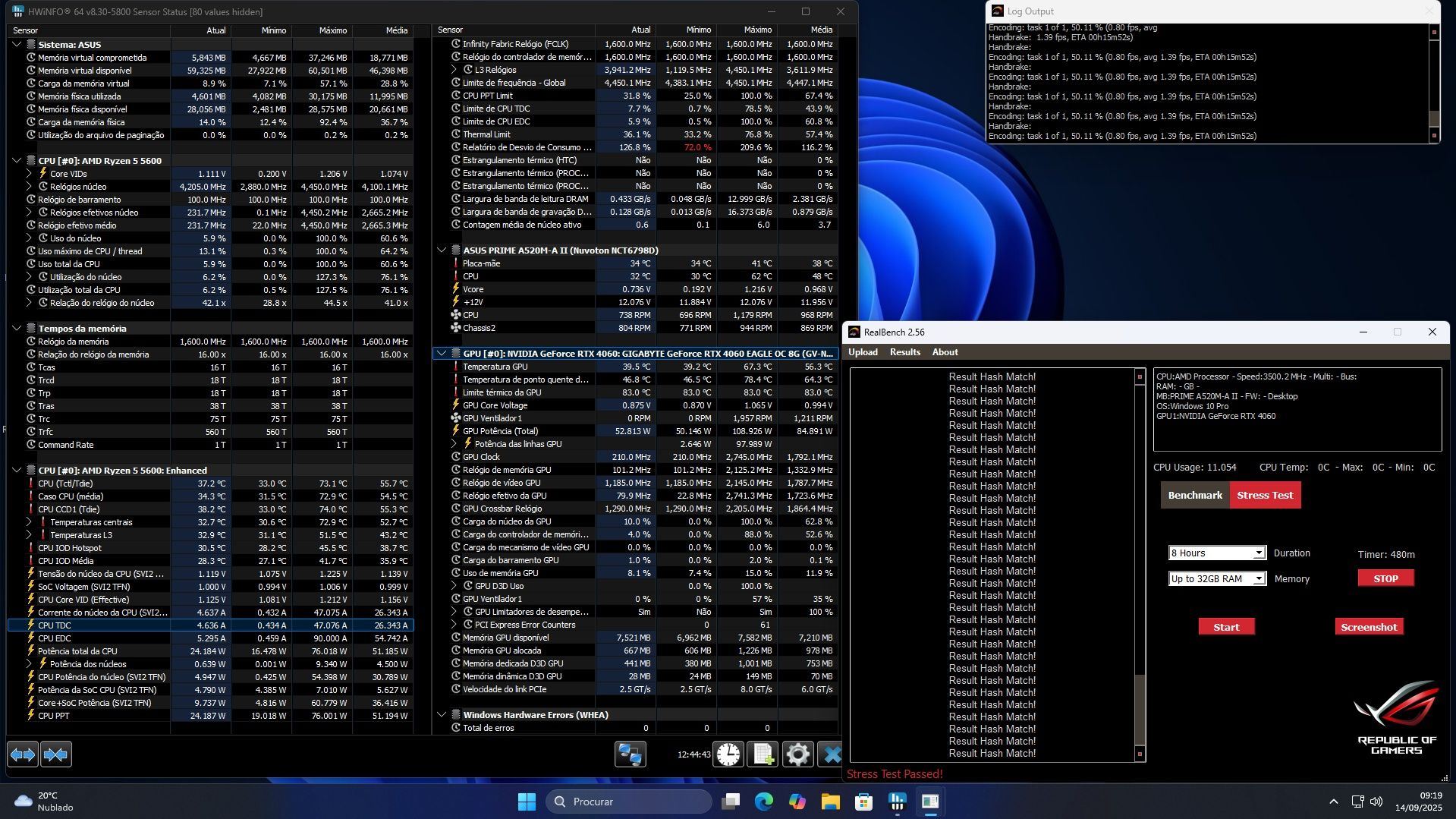Click the Procurar search box in taskbar

(x=628, y=802)
